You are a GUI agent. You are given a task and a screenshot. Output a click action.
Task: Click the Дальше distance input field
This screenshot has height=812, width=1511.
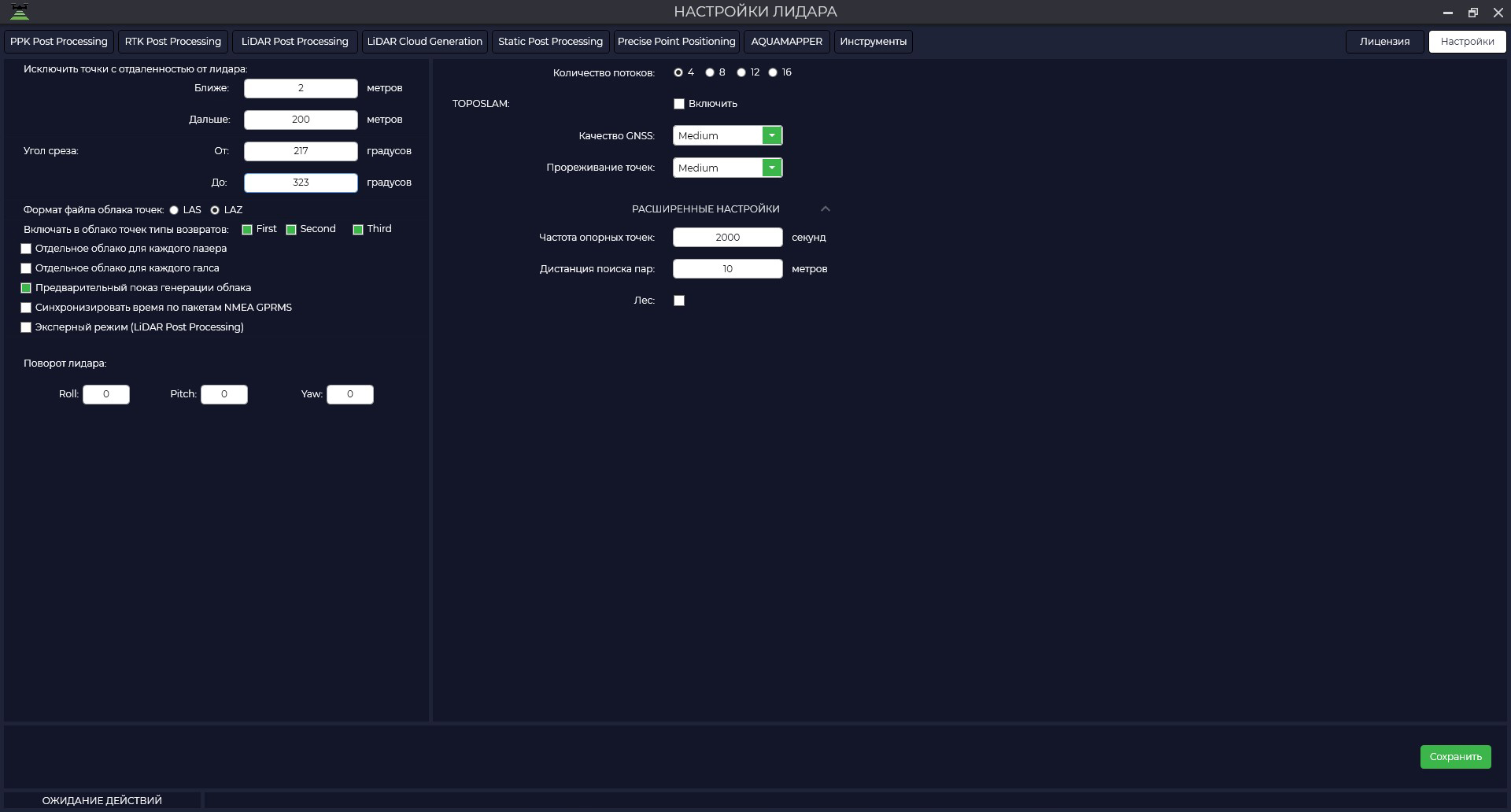click(x=301, y=120)
